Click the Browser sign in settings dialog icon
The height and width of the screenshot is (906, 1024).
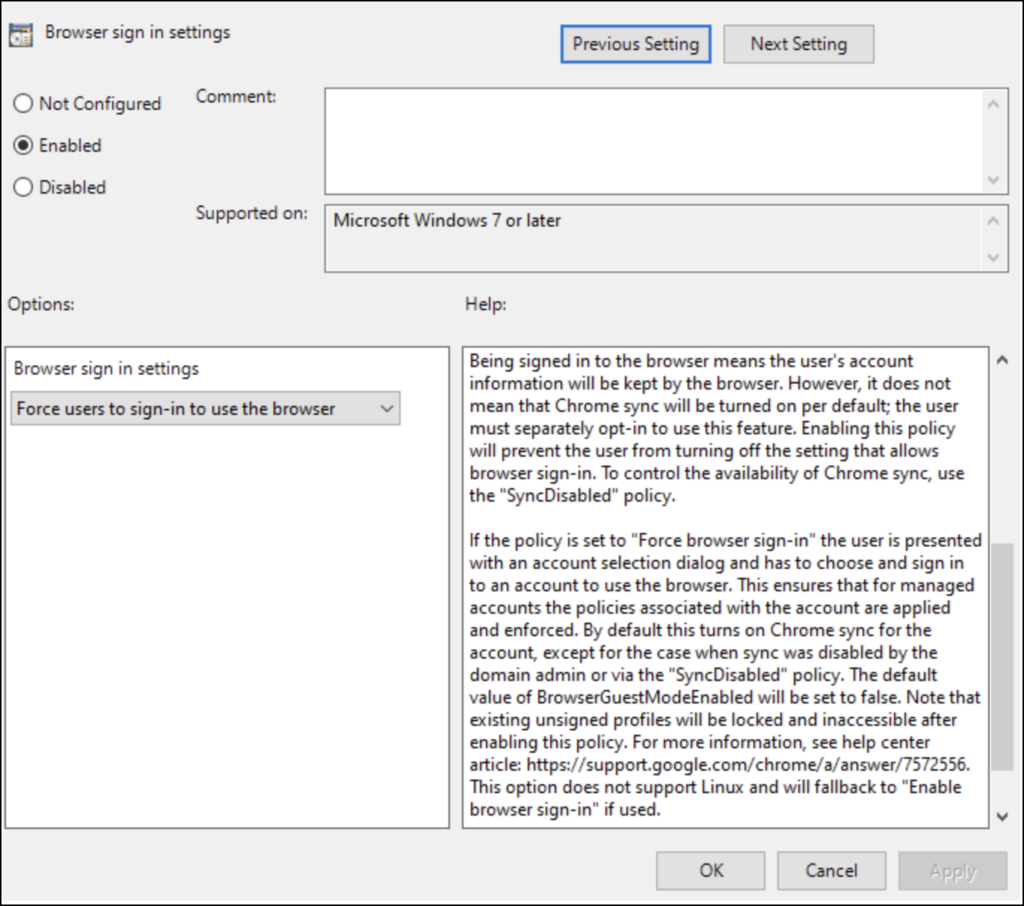(21, 33)
